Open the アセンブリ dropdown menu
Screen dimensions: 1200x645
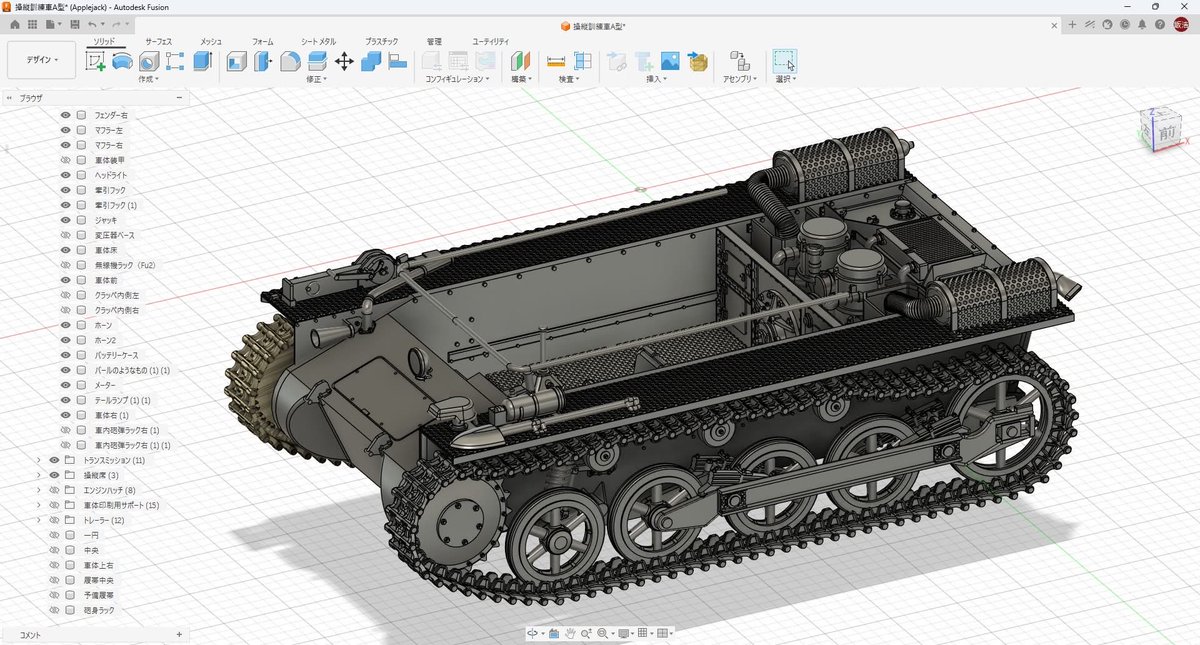(739, 79)
